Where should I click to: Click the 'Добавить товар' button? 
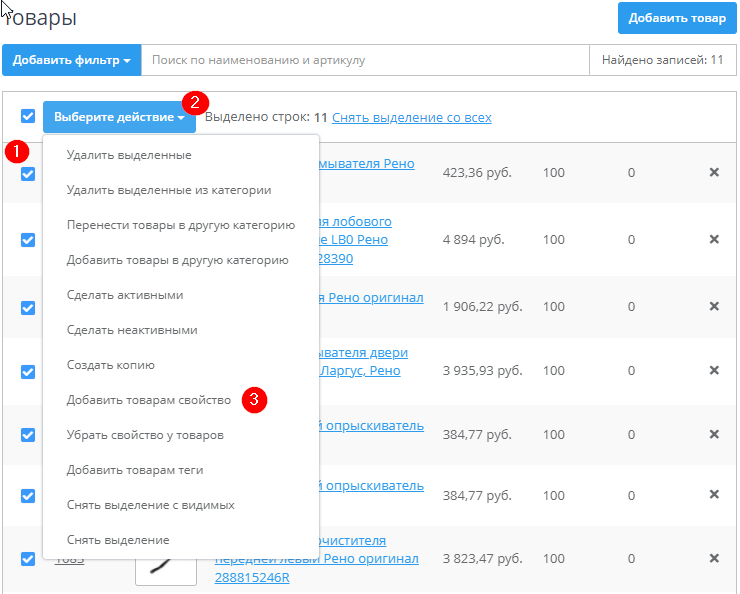[678, 19]
